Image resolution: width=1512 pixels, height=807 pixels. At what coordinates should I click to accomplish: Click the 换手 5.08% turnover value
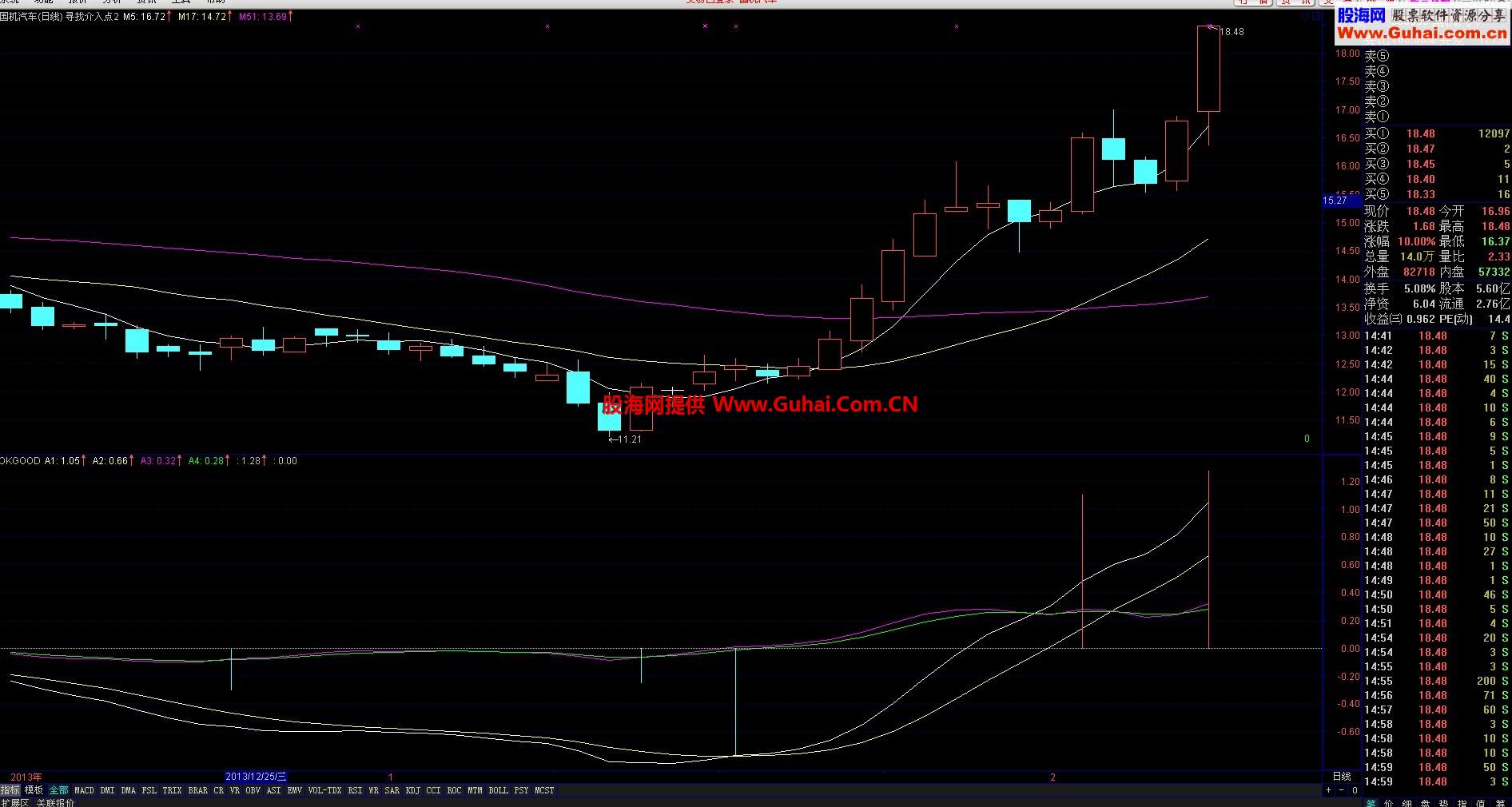click(1419, 288)
